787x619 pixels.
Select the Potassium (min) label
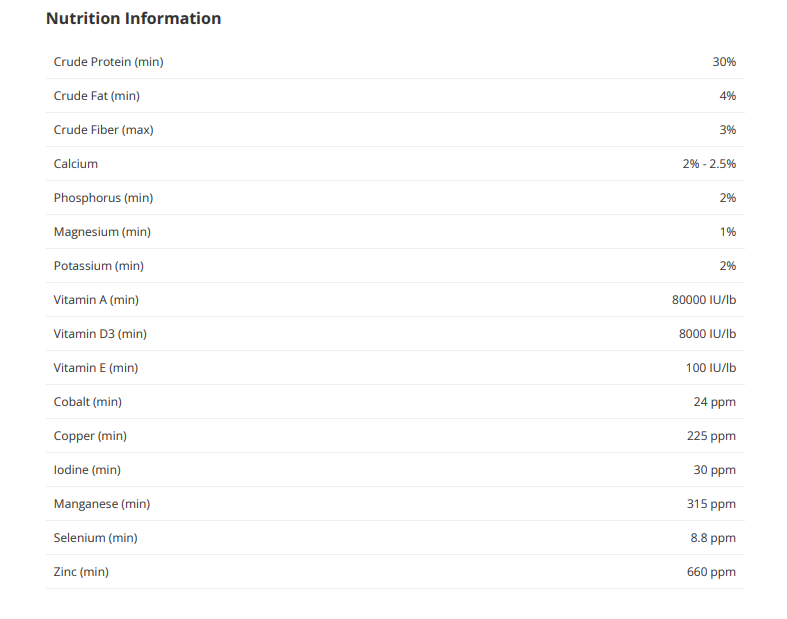99,266
